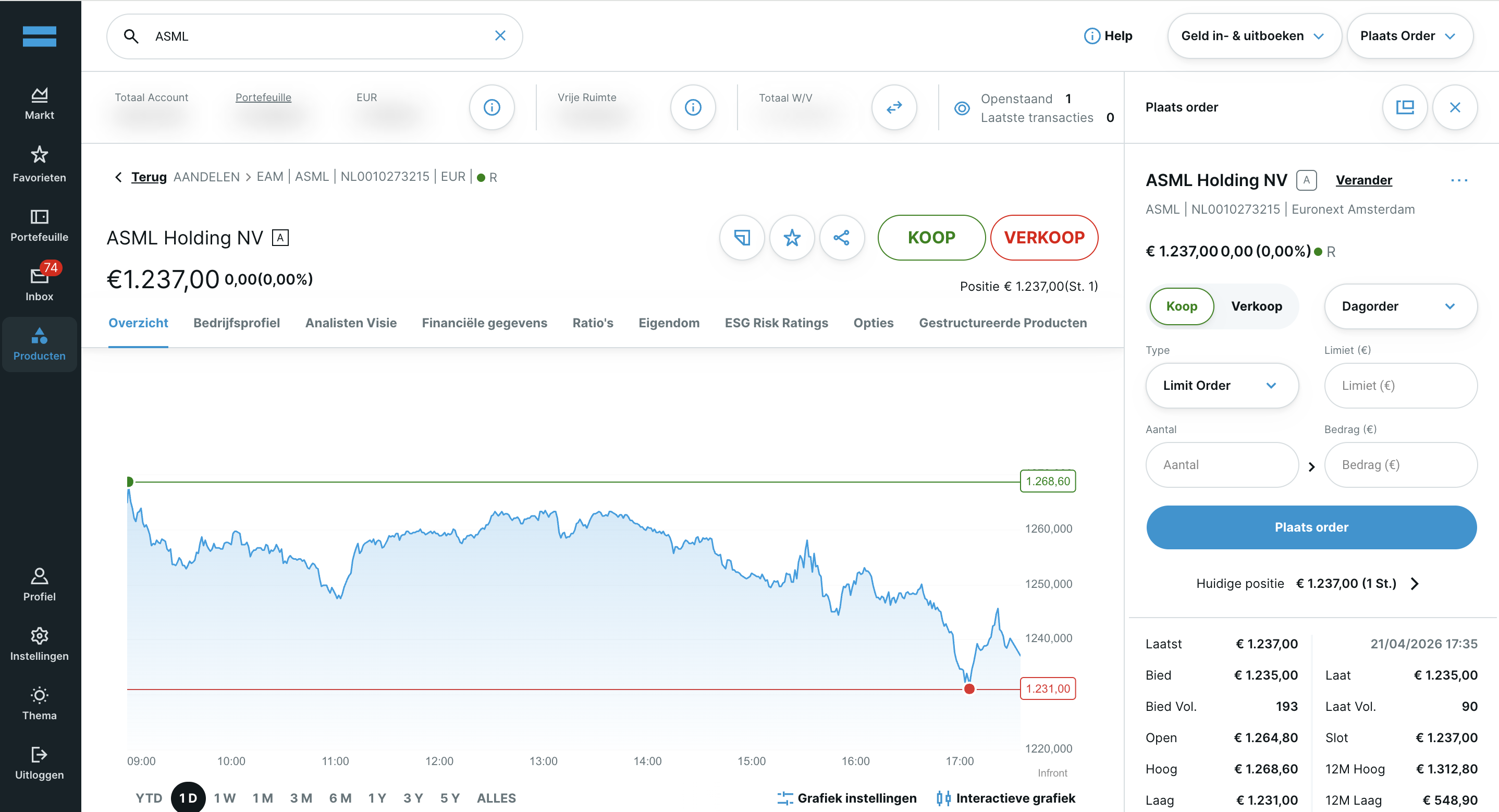Expand Geld in- & uitboeken menu
The height and width of the screenshot is (812, 1499).
click(1254, 36)
